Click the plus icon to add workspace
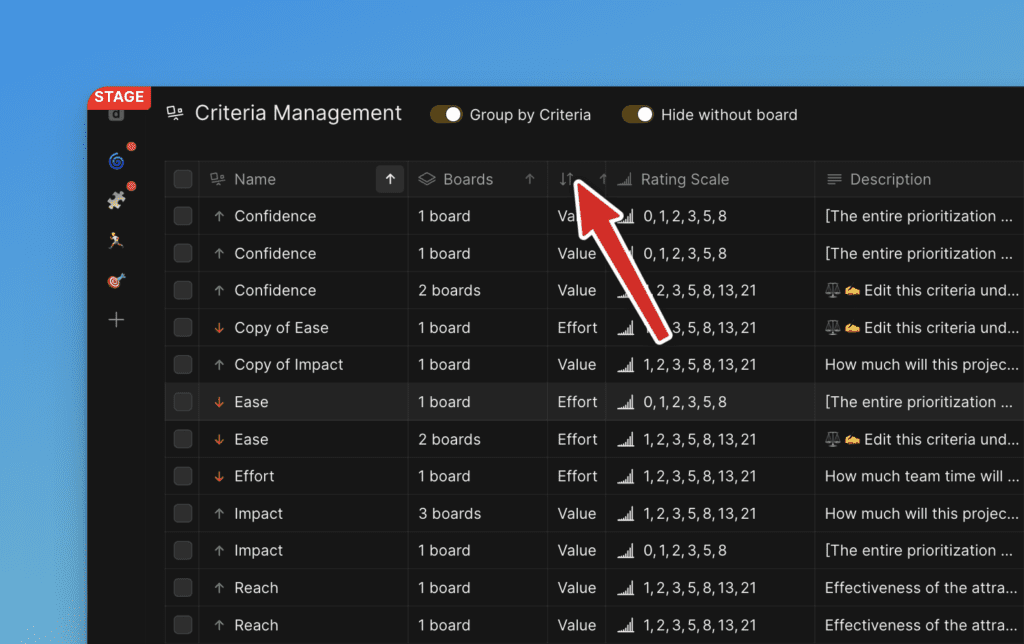Image resolution: width=1024 pixels, height=644 pixels. [116, 320]
